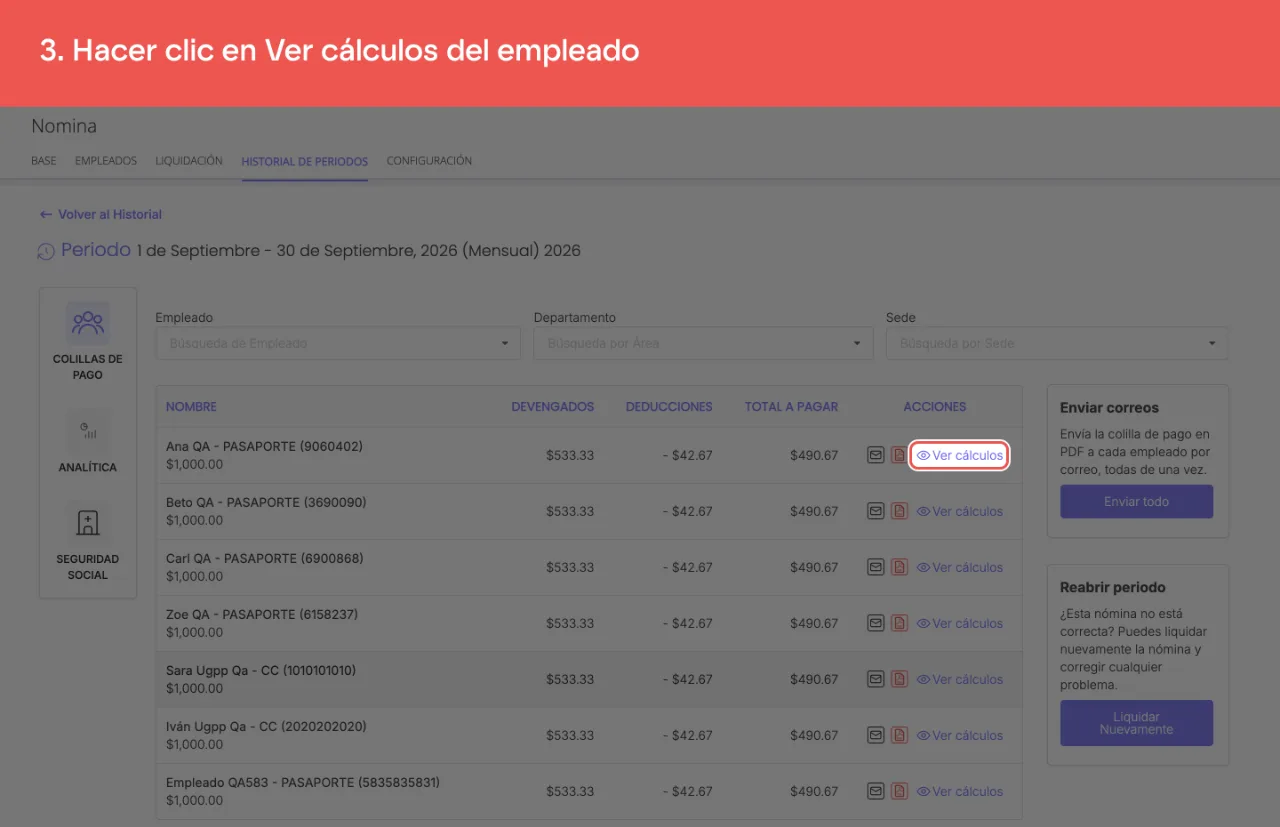Click the TOTAL A PAGAR column header
The image size is (1280, 827).
(791, 407)
